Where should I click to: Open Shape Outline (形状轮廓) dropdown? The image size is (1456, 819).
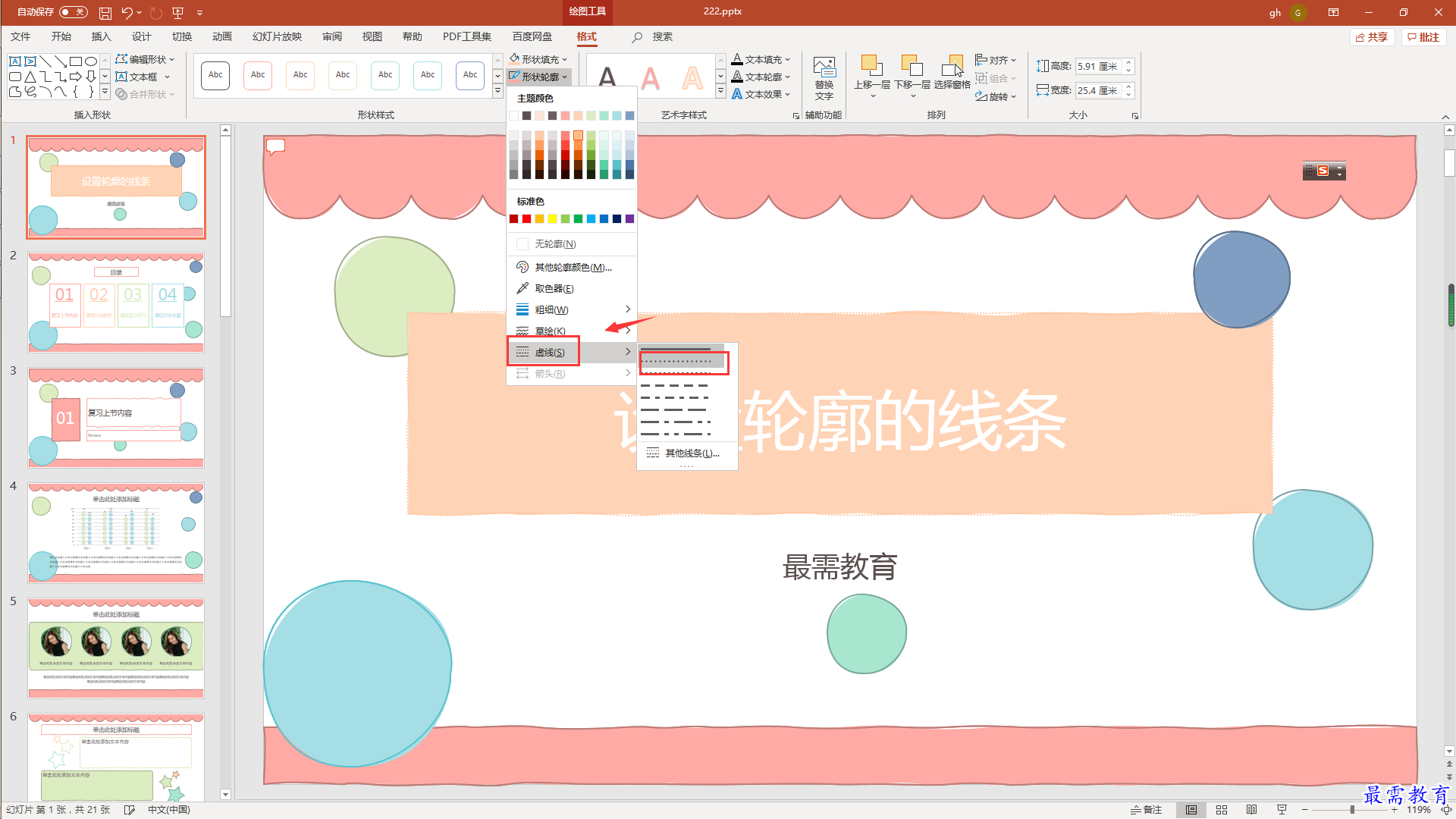pos(538,77)
